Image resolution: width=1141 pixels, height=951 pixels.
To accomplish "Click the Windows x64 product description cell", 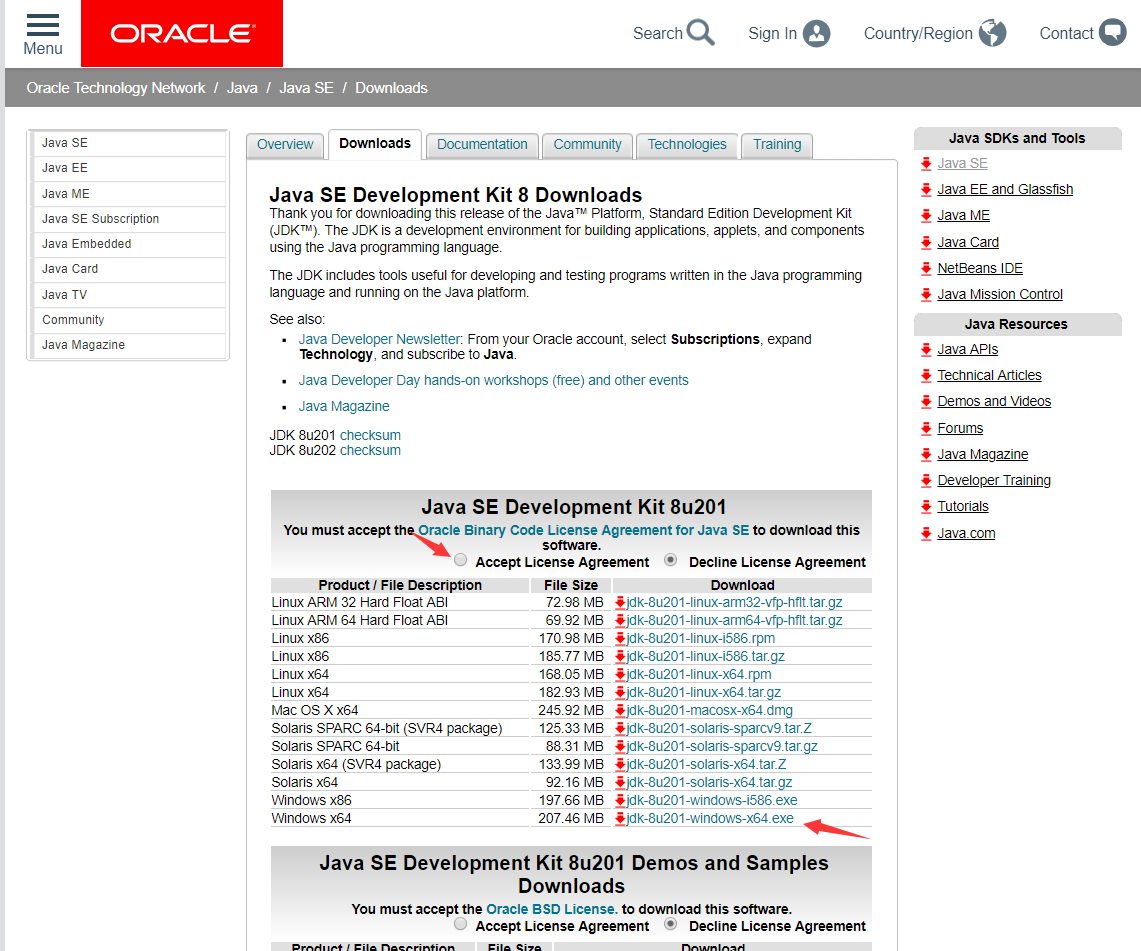I will pos(399,819).
